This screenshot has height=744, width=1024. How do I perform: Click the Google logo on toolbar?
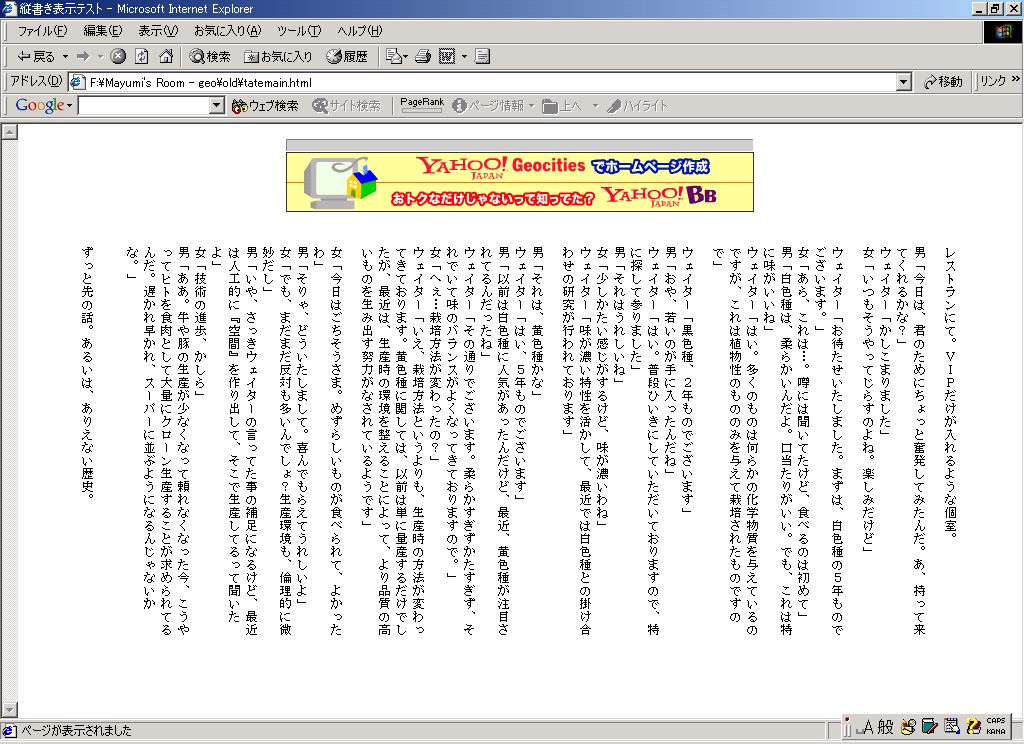39,105
